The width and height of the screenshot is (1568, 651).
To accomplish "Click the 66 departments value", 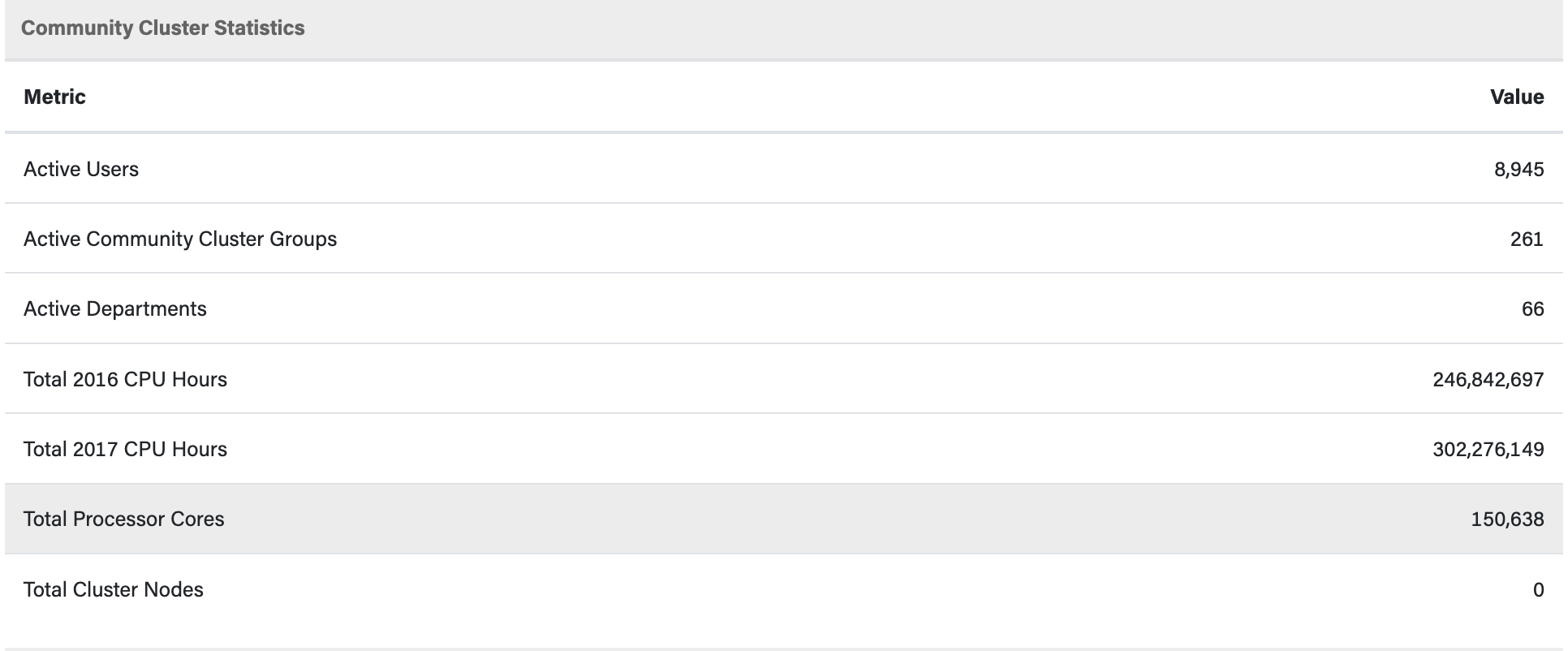I will 1532,308.
